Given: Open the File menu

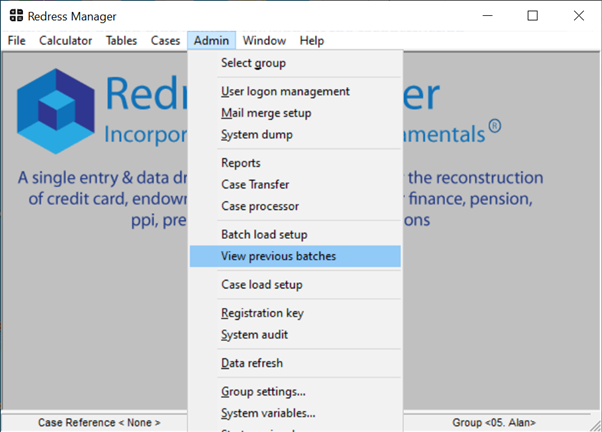Looking at the screenshot, I should coord(17,40).
